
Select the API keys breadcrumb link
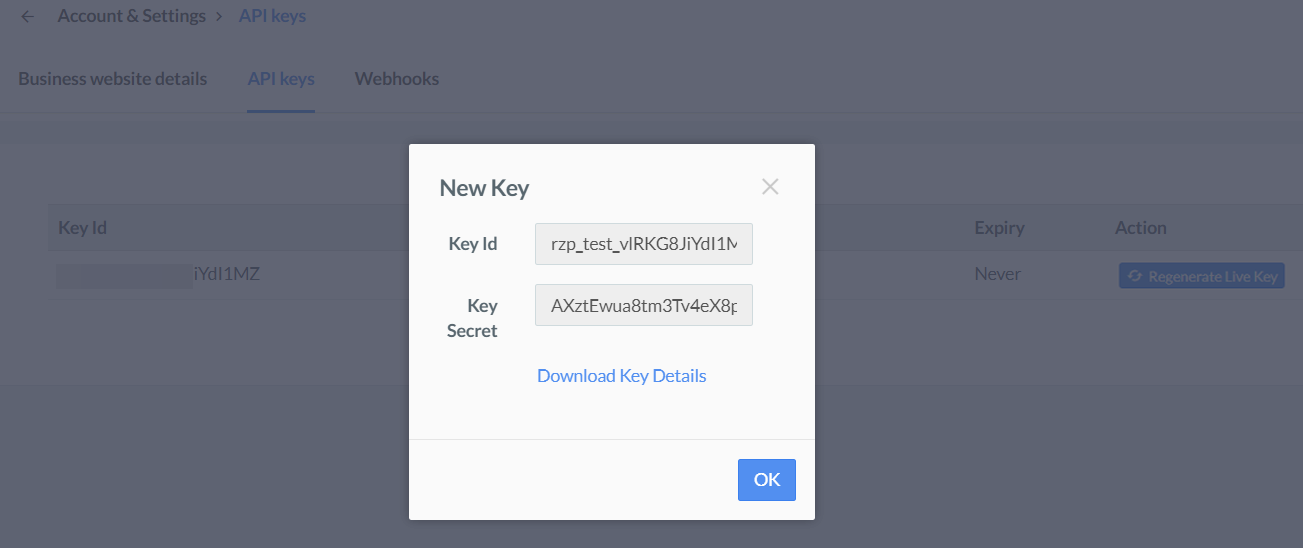coord(272,16)
